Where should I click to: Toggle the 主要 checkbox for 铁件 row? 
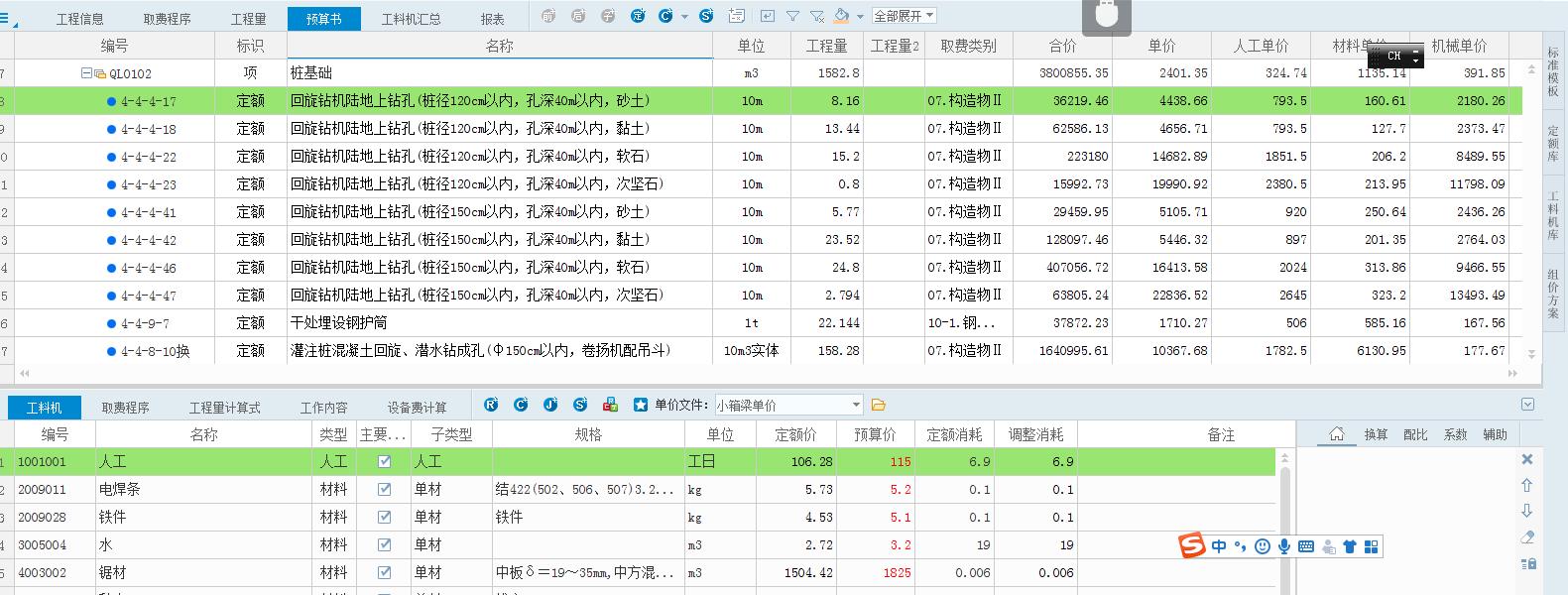point(384,517)
